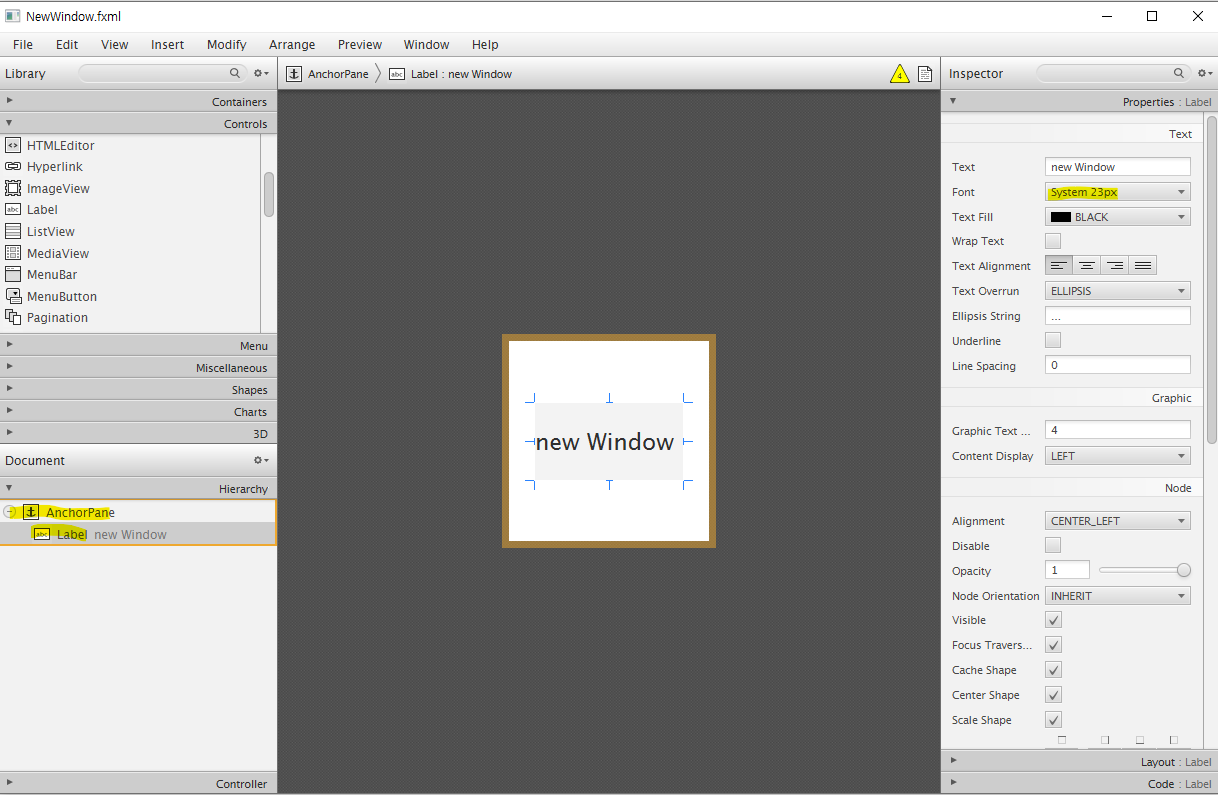
Task: Open the File menu
Action: (23, 44)
